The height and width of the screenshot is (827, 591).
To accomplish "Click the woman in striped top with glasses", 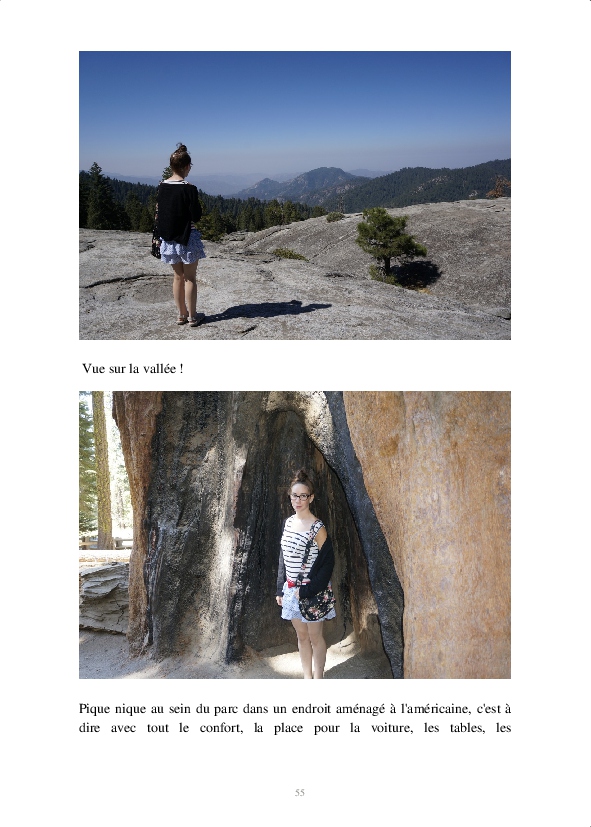I will [306, 573].
